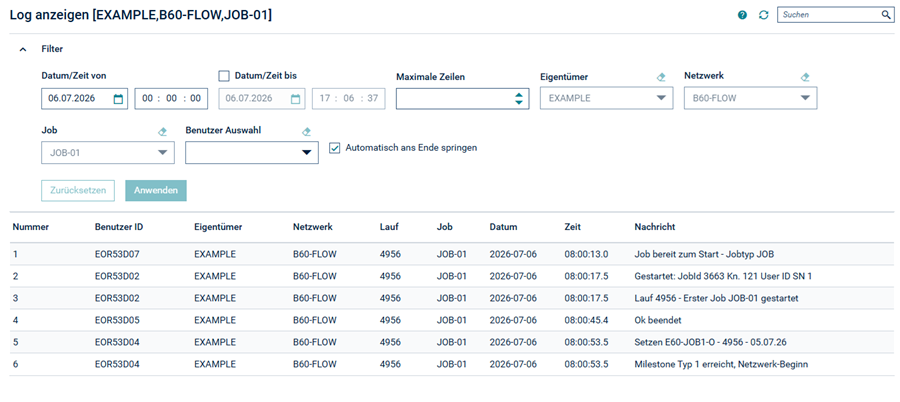The image size is (900, 402).
Task: Click the Datum/Zeit von date field
Action: pos(84,98)
